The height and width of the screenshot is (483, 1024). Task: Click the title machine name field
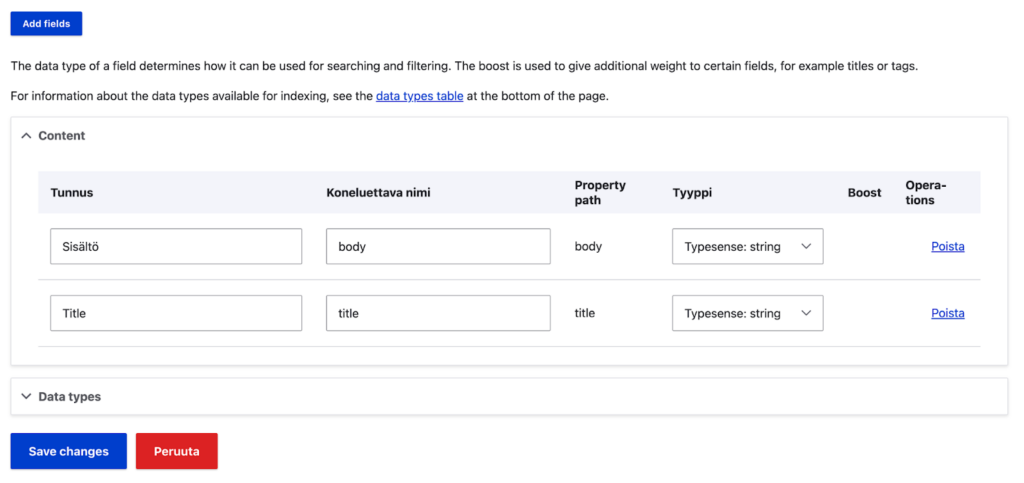point(438,313)
